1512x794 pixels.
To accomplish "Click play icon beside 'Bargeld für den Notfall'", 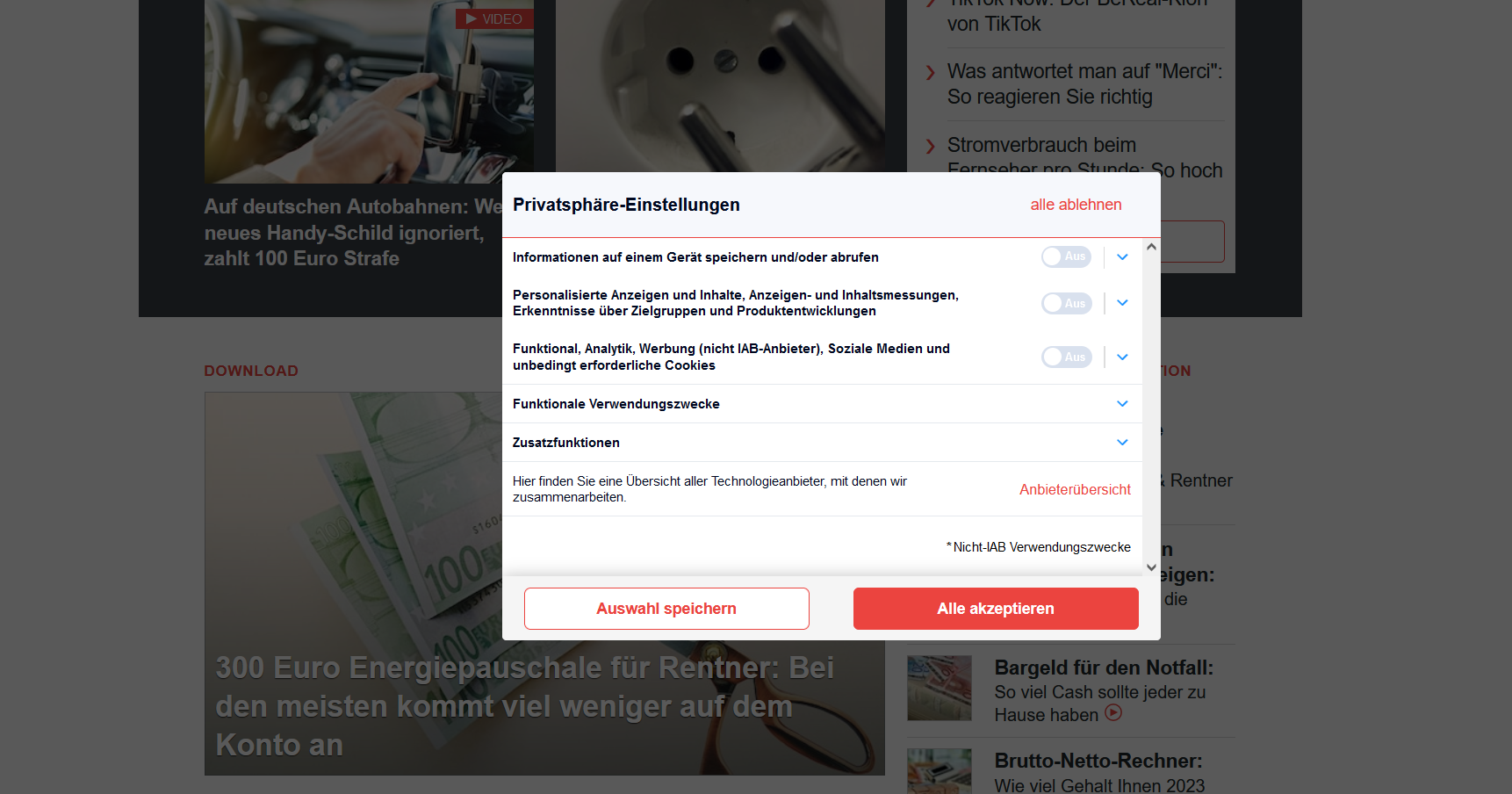I will coord(1113,712).
